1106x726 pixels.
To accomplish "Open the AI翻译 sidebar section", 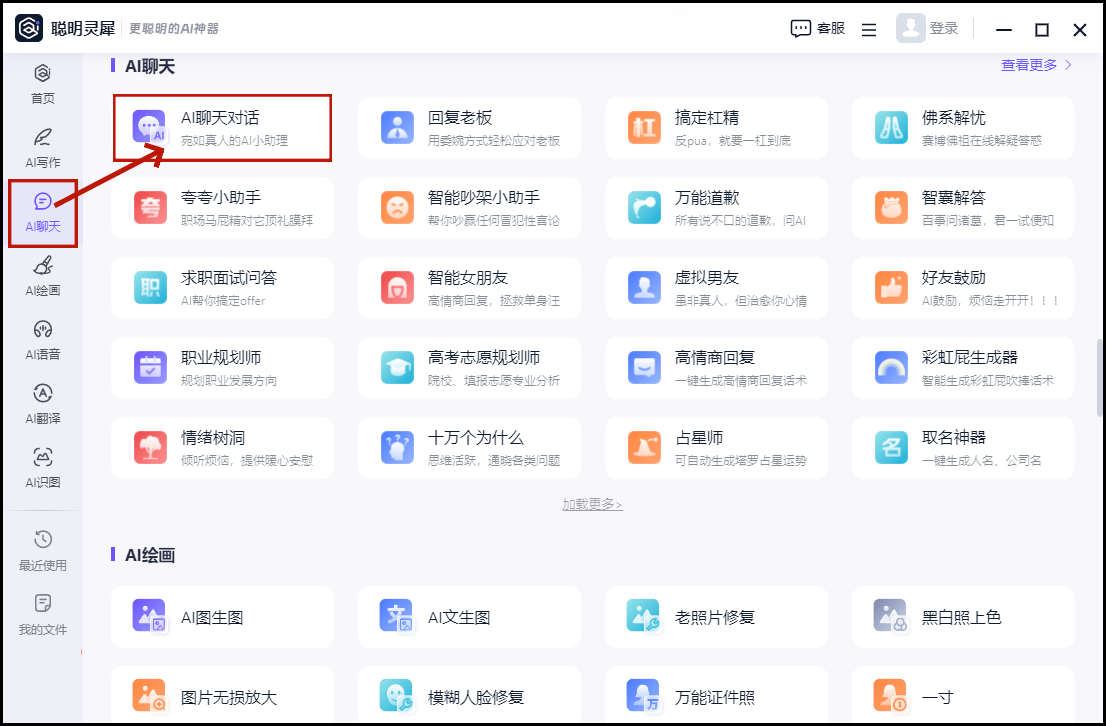I will (x=43, y=403).
